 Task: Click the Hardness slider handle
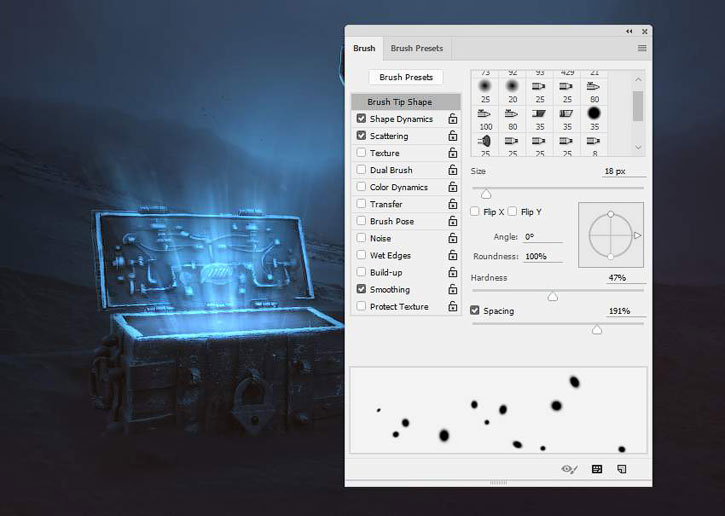(x=553, y=296)
